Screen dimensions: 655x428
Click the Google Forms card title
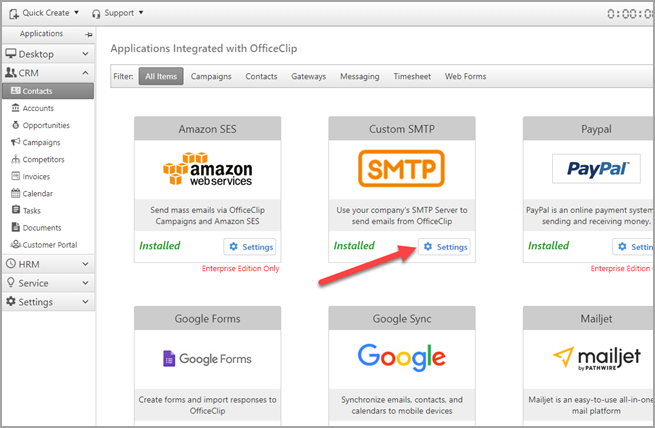tap(208, 319)
